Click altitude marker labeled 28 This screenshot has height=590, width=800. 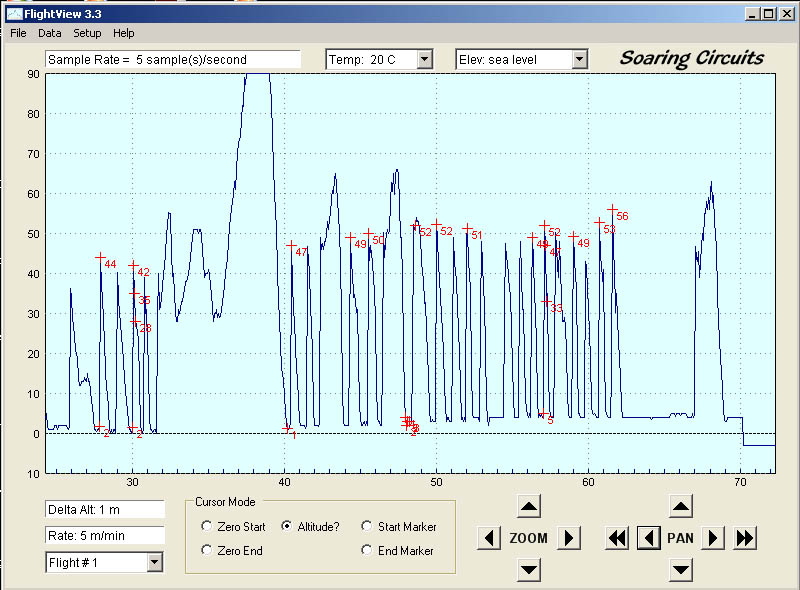[135, 322]
